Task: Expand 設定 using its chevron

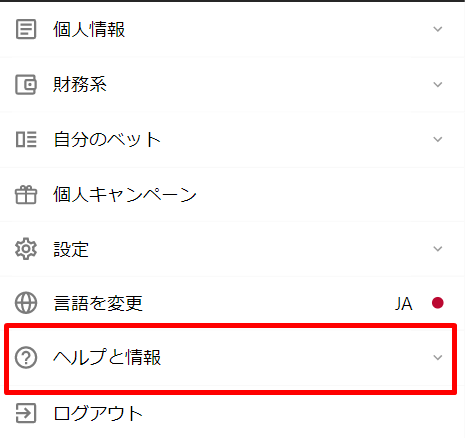Action: (437, 249)
